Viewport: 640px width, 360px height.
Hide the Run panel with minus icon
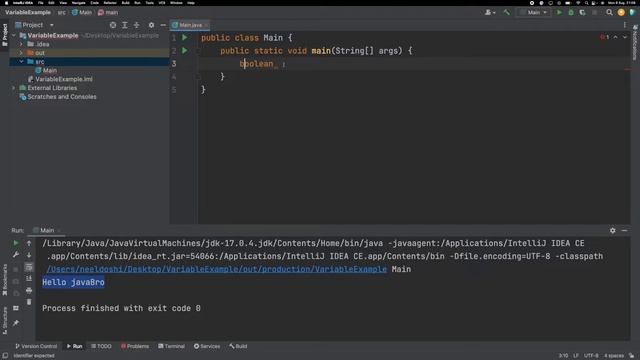(624, 230)
